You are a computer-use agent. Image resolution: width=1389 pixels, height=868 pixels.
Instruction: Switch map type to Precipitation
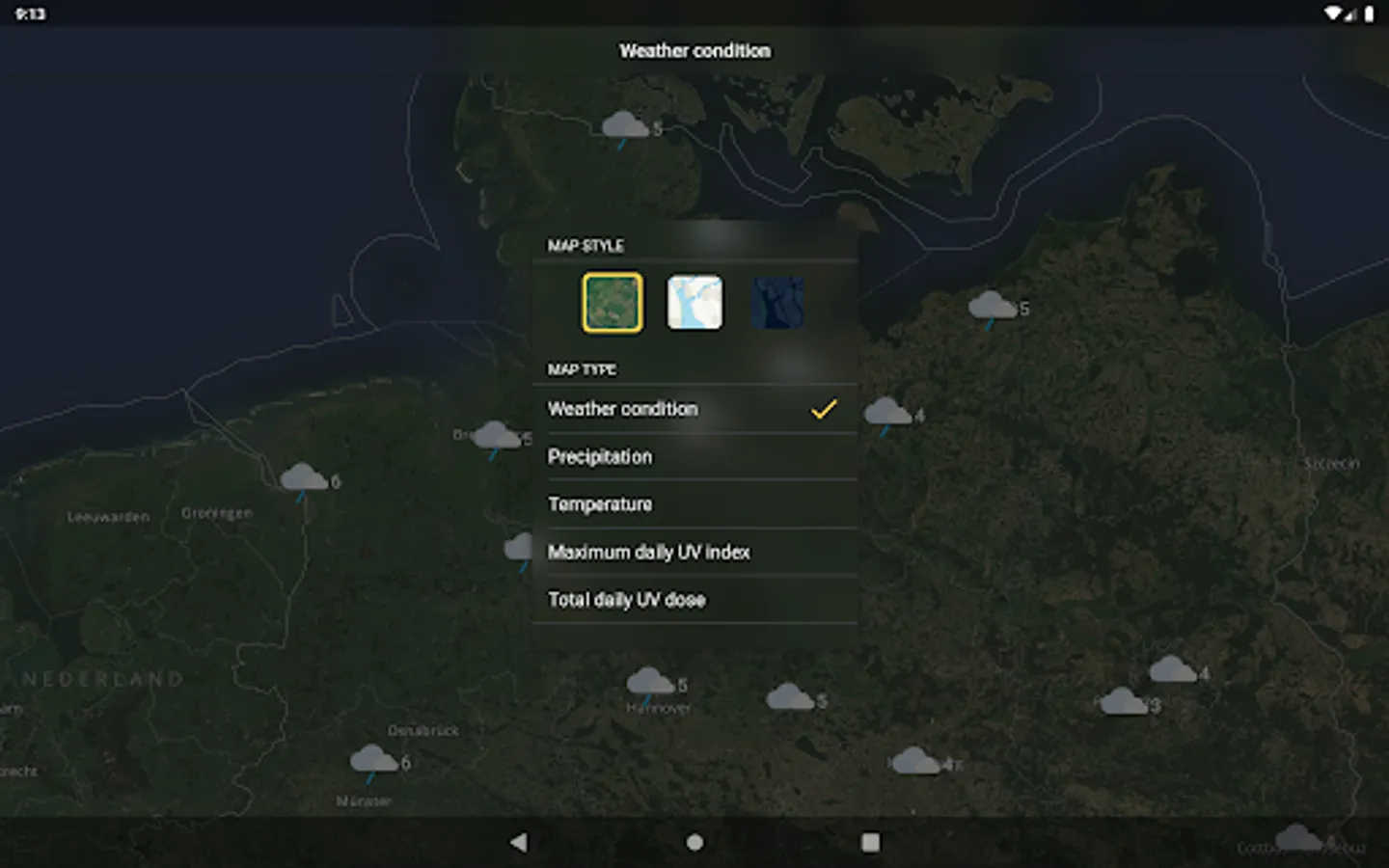pos(694,457)
